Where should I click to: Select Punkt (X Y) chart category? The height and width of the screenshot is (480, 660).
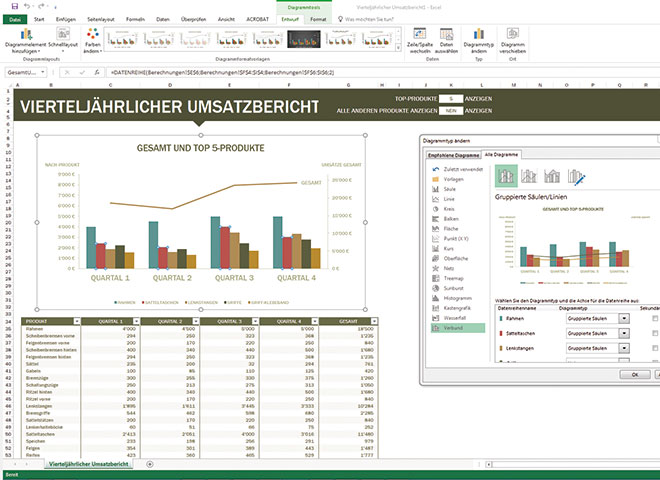tap(450, 239)
